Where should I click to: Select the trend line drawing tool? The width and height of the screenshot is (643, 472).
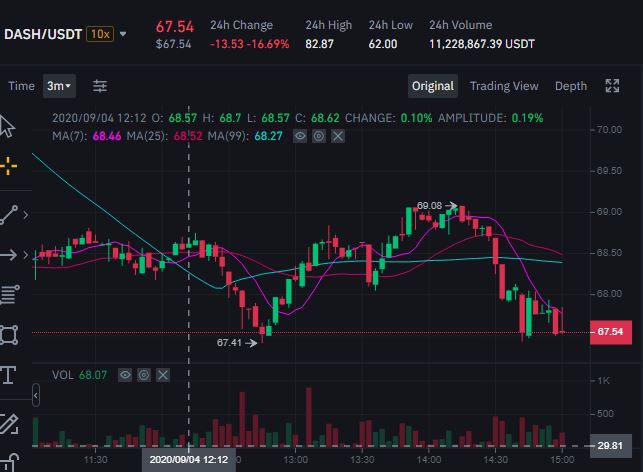(9, 215)
